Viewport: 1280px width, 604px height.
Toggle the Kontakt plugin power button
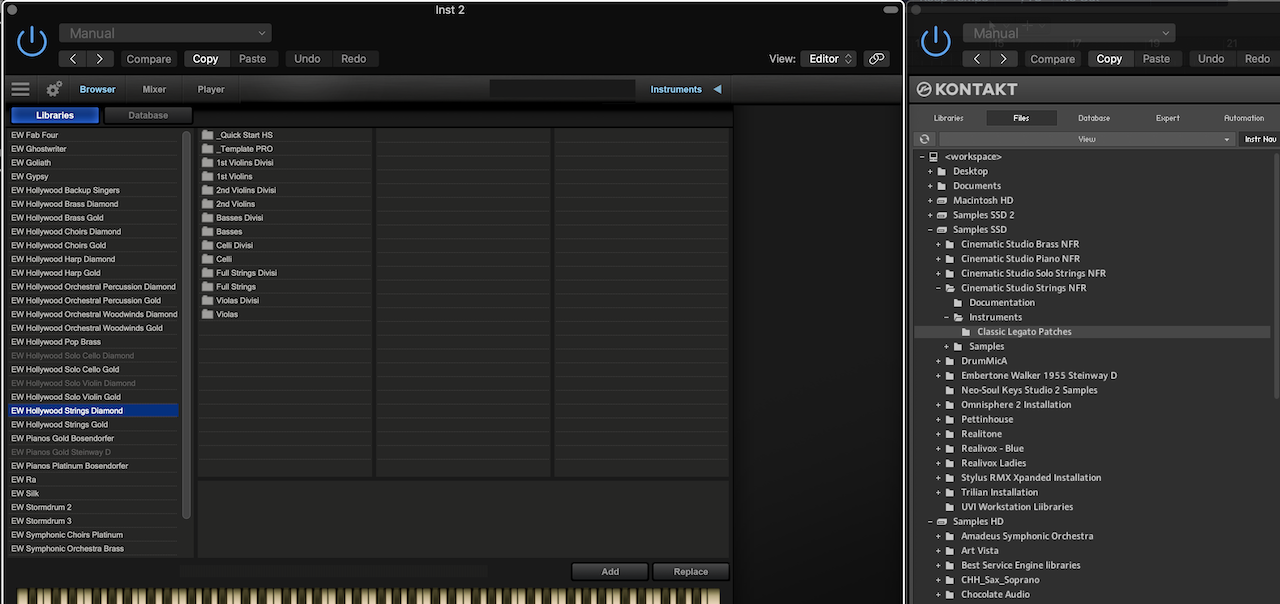pos(935,41)
